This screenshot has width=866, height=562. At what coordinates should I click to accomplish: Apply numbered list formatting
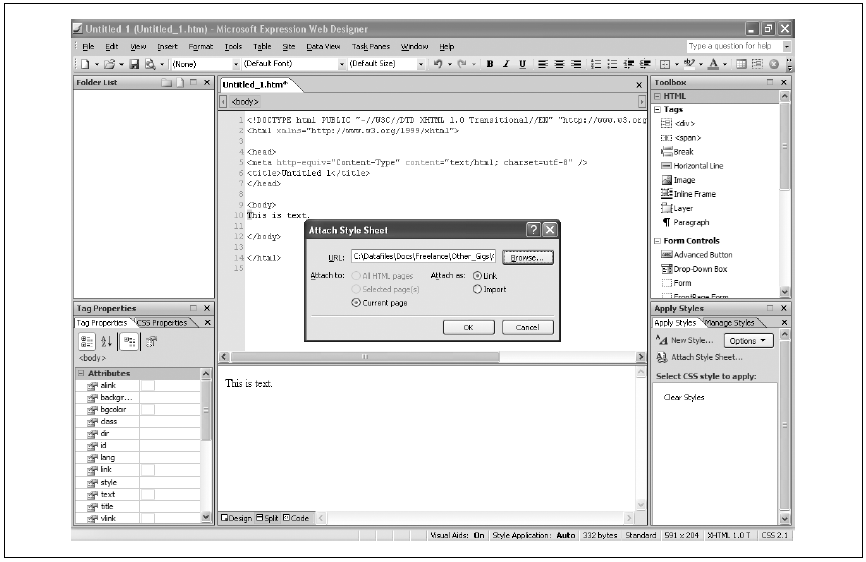point(596,64)
